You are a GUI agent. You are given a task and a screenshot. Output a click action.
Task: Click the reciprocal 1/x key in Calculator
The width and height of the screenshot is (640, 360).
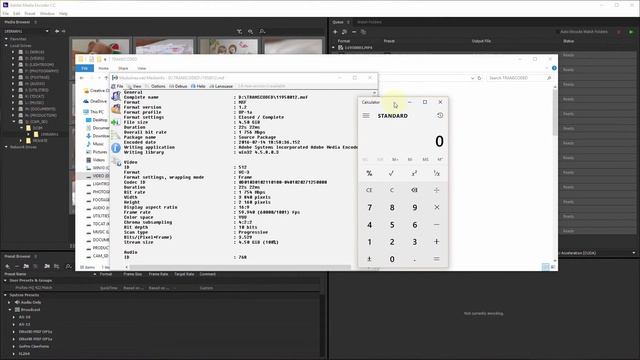click(x=437, y=173)
